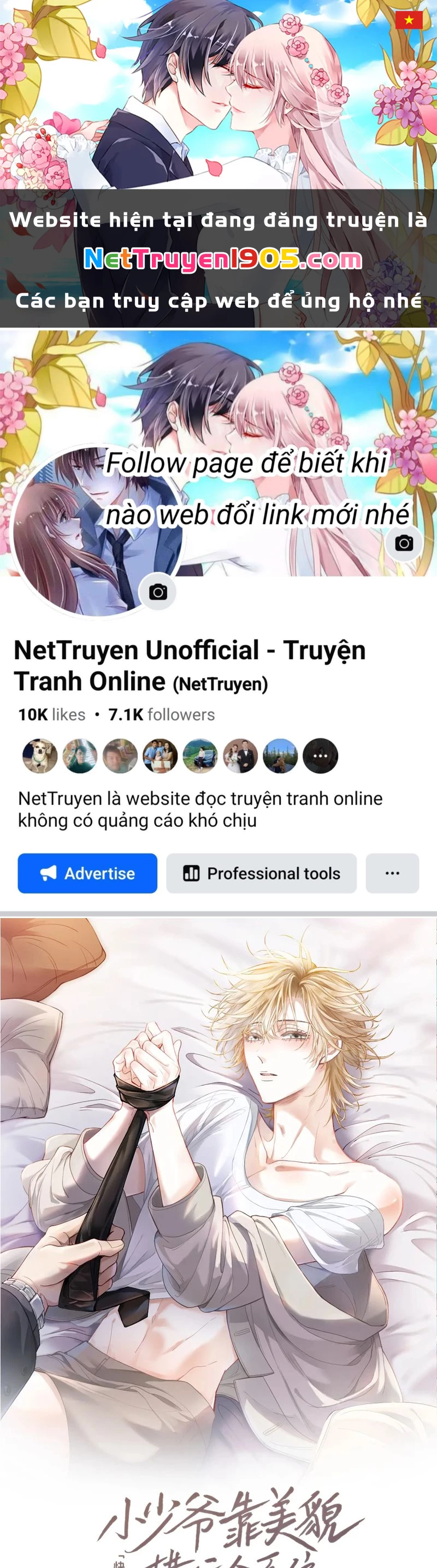Screen dimensions: 437x1568
Task: Click the Advertise button
Action: pyautogui.click(x=87, y=873)
